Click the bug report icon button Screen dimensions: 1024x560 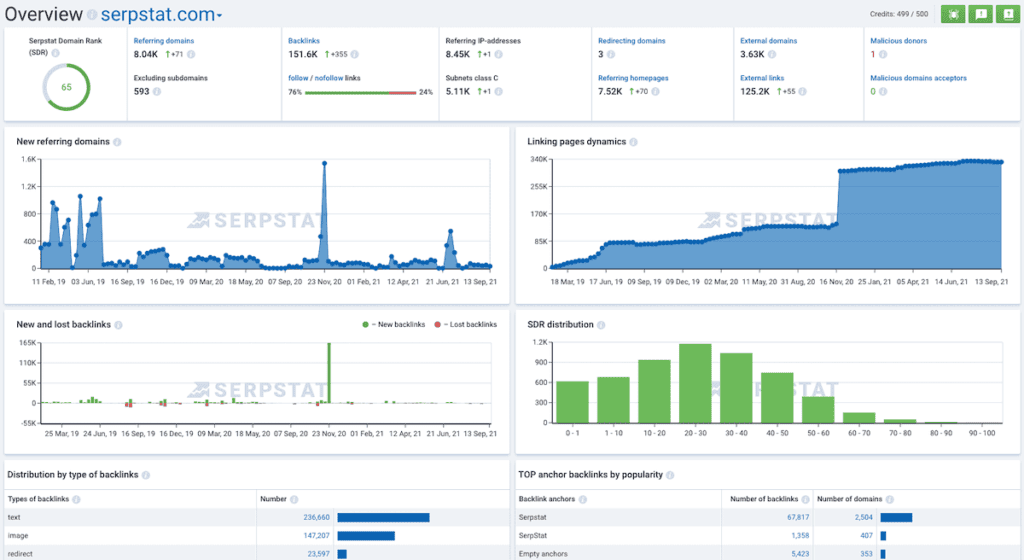tap(953, 14)
